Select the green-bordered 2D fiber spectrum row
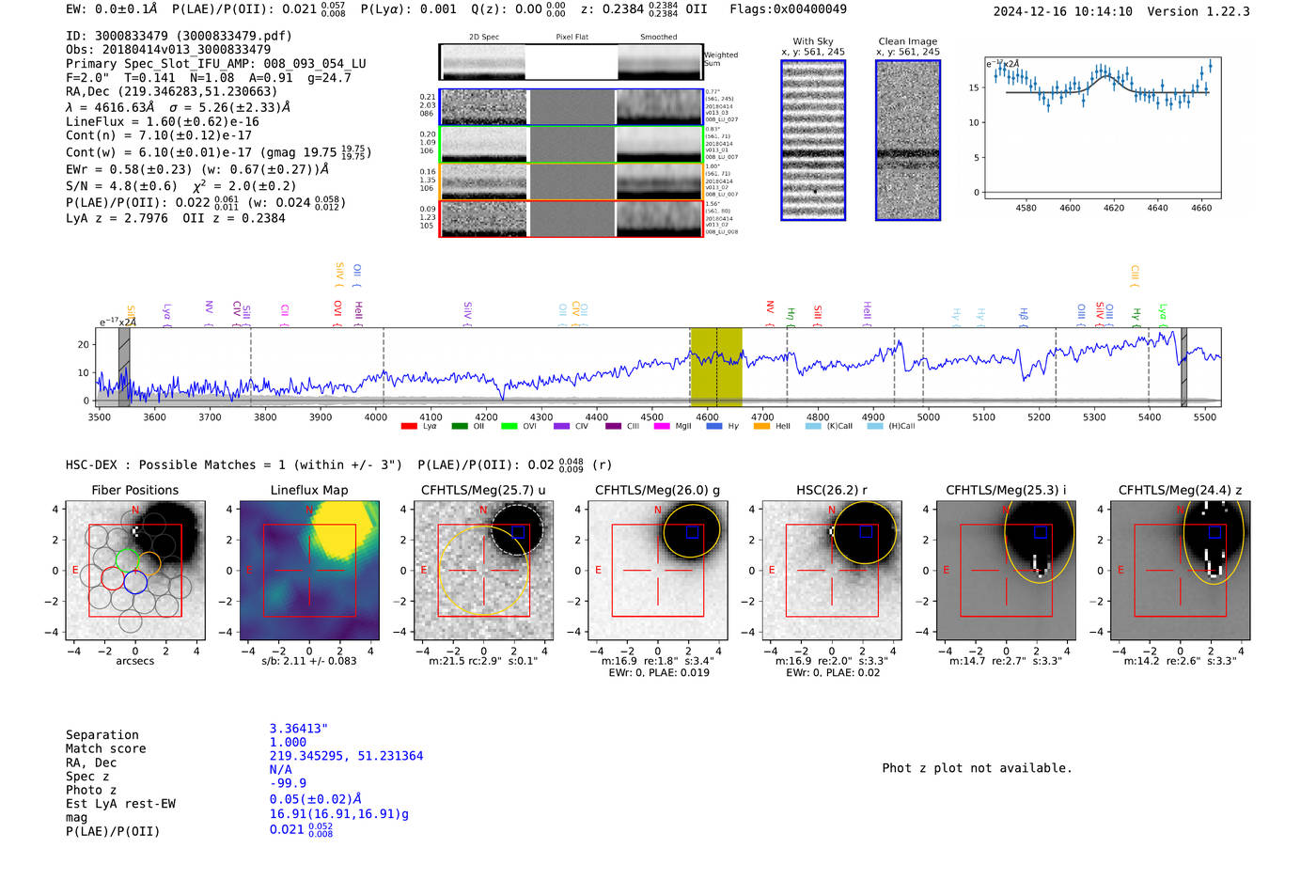The height and width of the screenshot is (896, 1316). coord(571,144)
